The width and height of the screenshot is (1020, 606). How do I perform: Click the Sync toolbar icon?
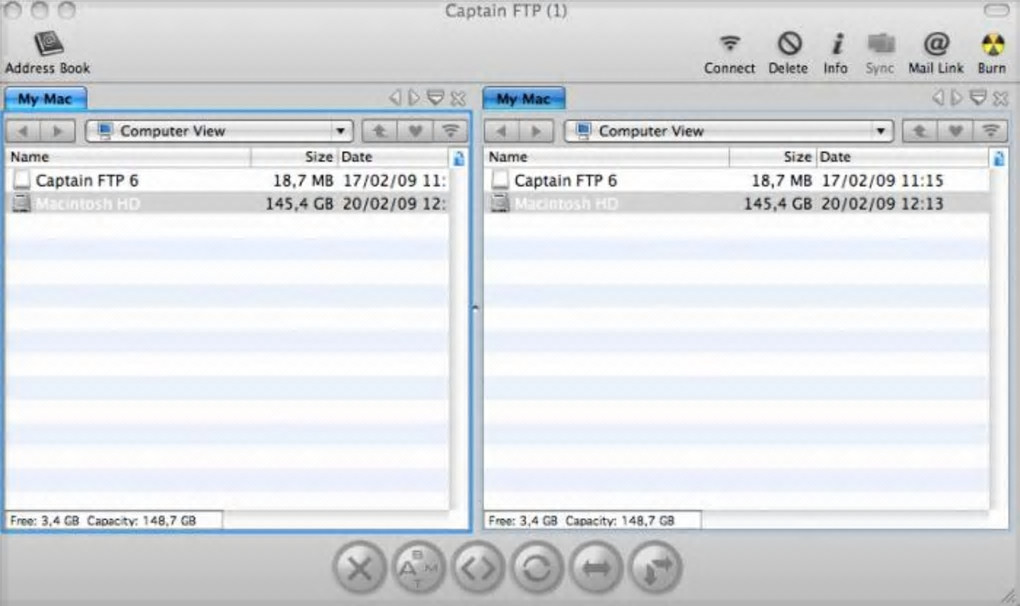coord(880,55)
